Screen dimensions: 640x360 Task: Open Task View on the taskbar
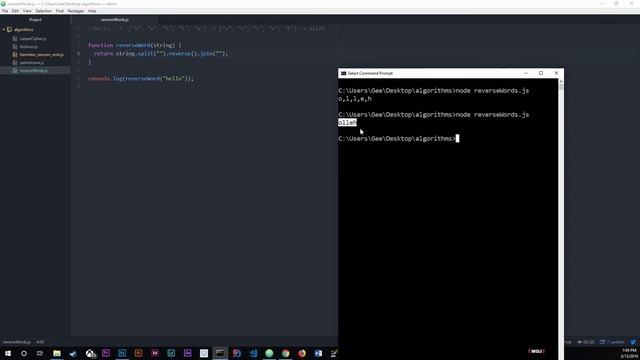(x=40, y=353)
